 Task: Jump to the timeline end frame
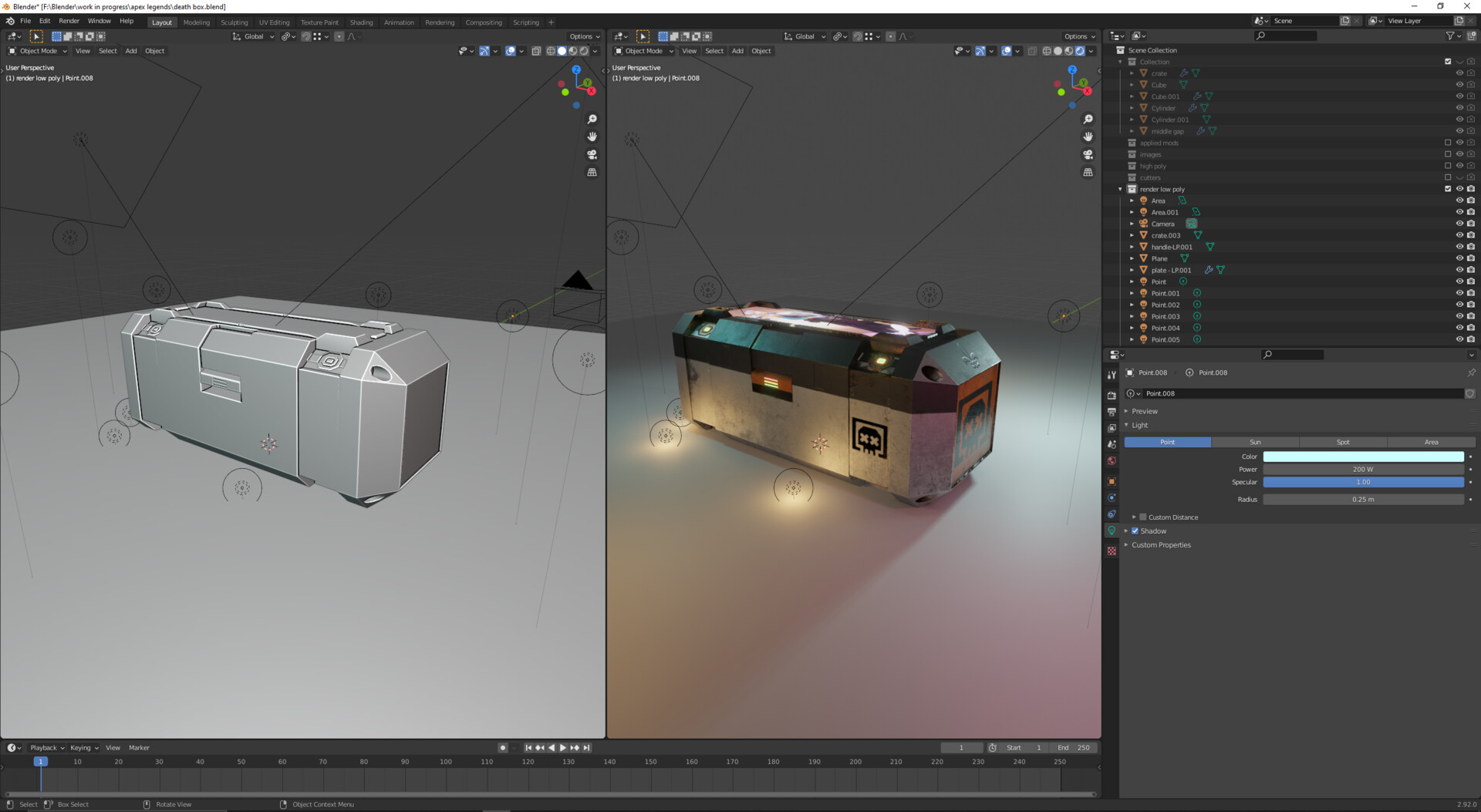tap(586, 748)
